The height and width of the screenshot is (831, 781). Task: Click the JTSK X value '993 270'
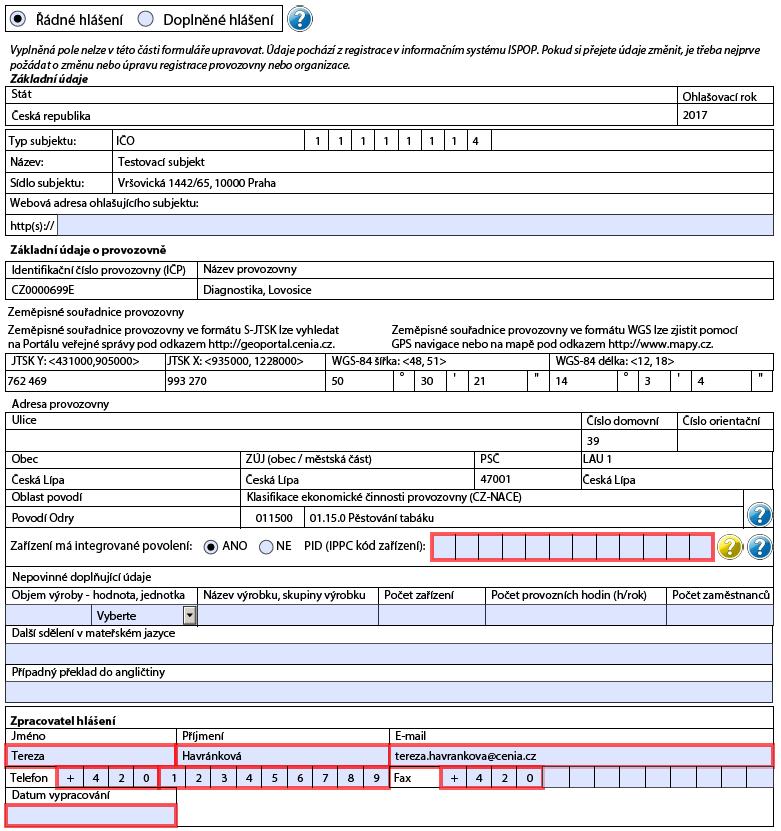(187, 381)
